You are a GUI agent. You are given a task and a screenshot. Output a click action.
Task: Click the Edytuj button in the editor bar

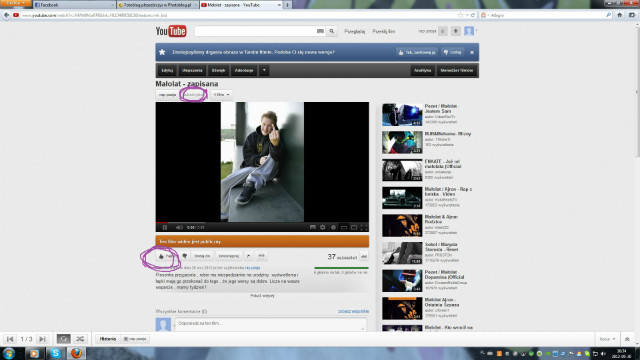167,70
